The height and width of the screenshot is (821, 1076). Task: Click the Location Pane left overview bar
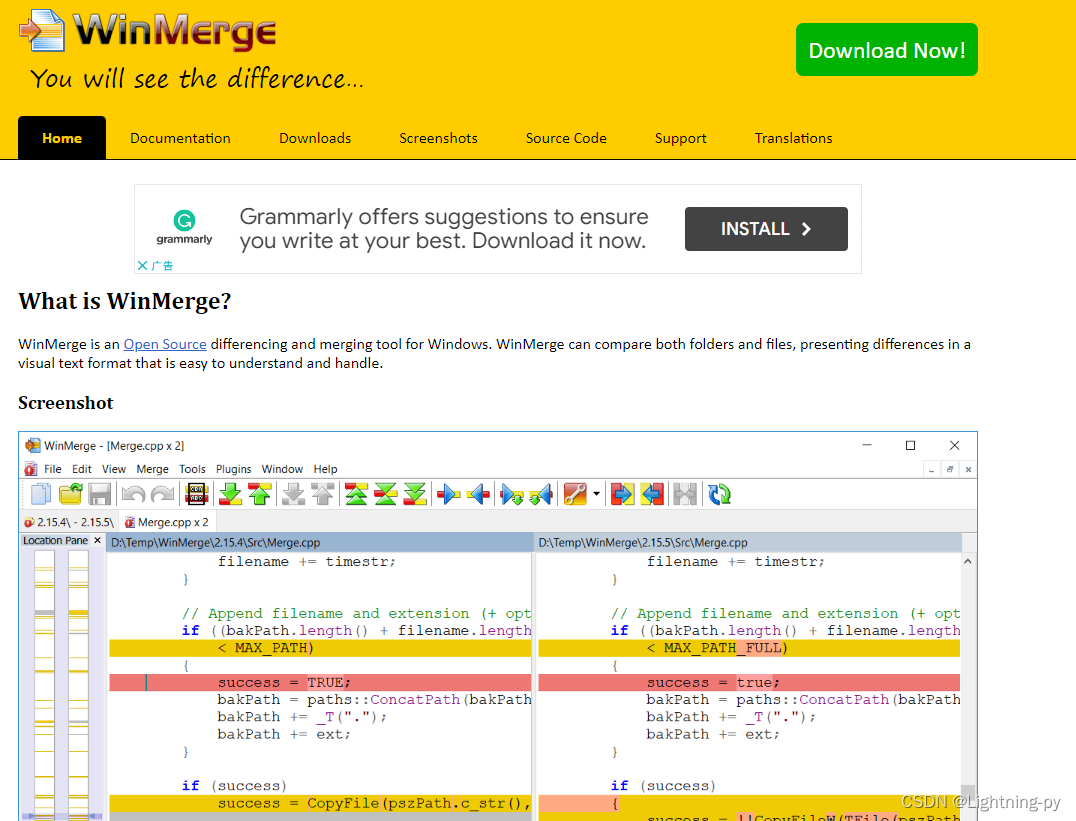[45, 683]
